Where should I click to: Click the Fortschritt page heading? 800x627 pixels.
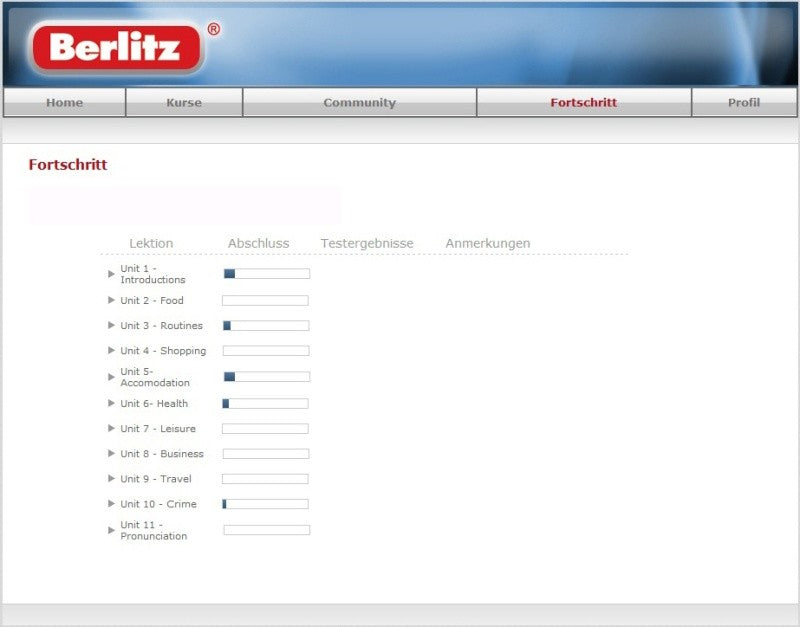click(68, 164)
